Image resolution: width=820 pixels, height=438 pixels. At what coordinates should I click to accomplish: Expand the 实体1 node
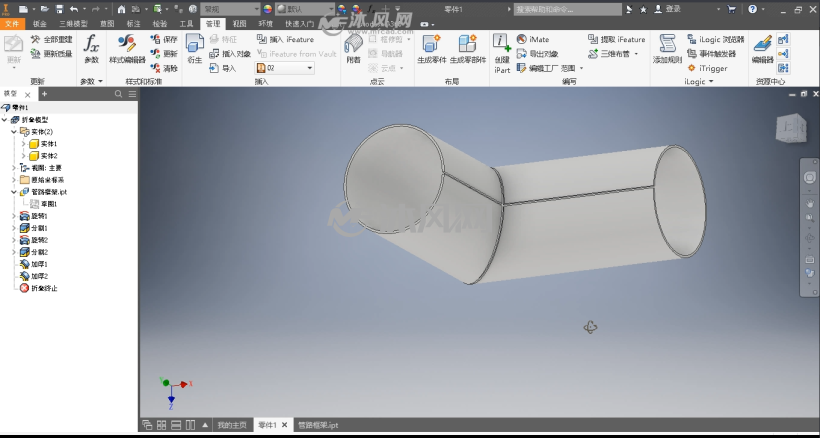(24, 144)
